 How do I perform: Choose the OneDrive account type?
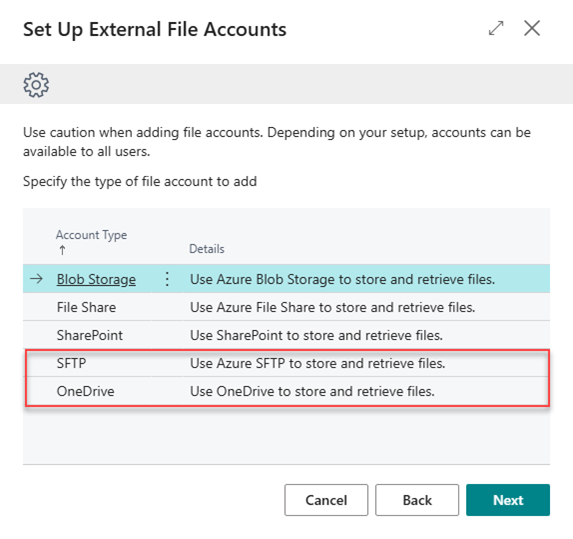[x=86, y=391]
